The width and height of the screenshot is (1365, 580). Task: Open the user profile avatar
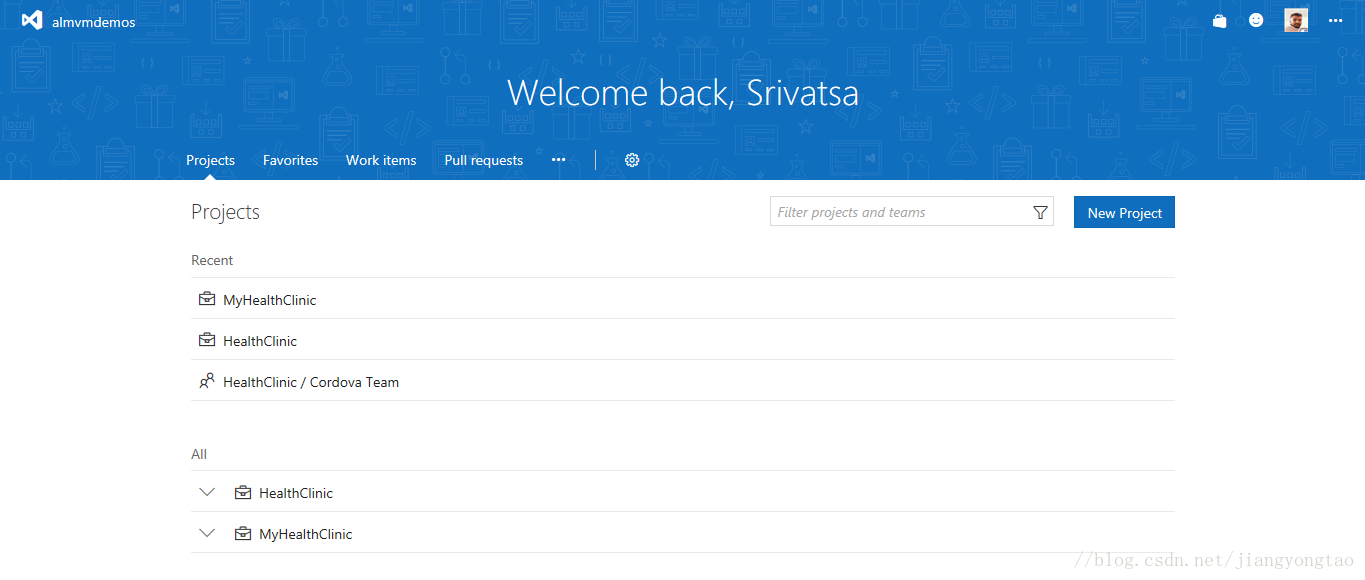[1296, 20]
